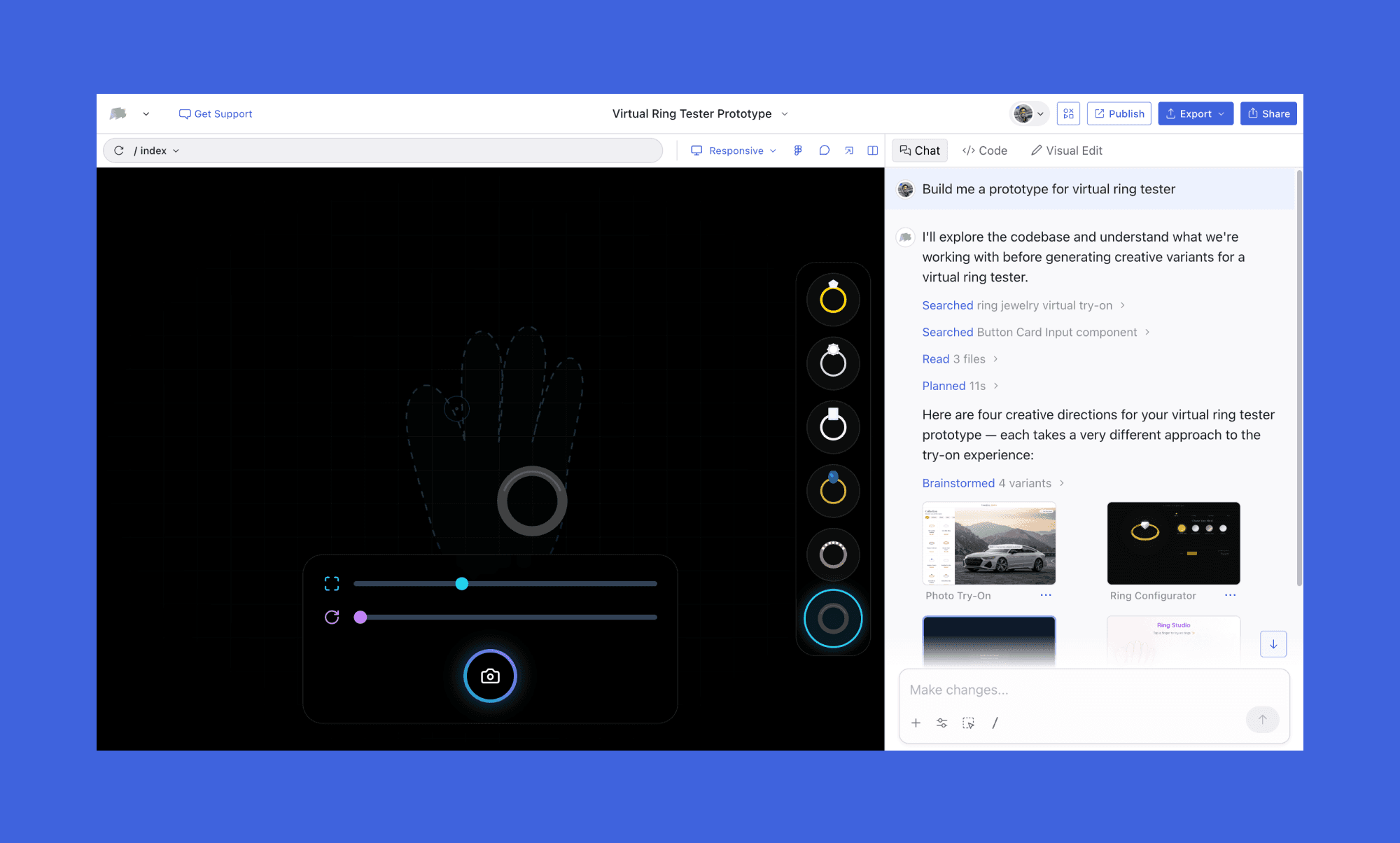1400x843 pixels.
Task: Reload the preview with refresh icon
Action: click(x=119, y=151)
